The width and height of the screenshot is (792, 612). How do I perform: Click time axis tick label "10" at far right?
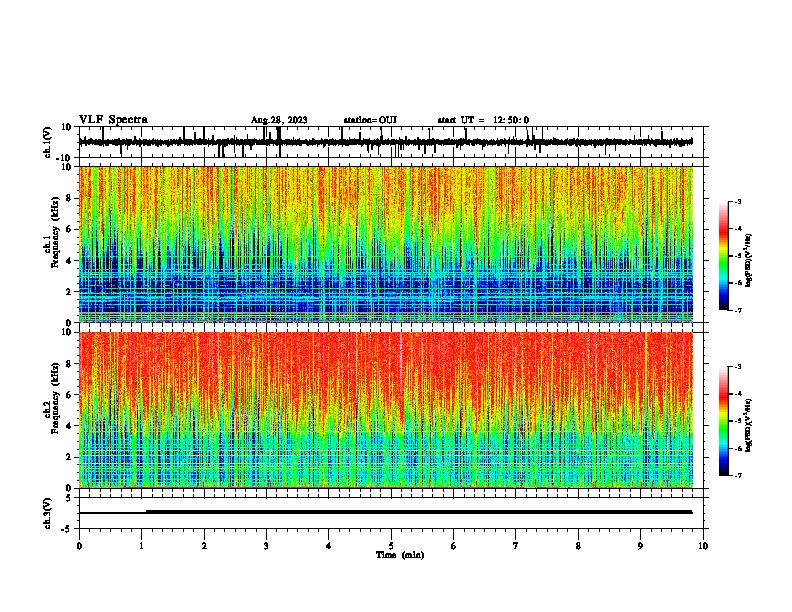coord(703,546)
